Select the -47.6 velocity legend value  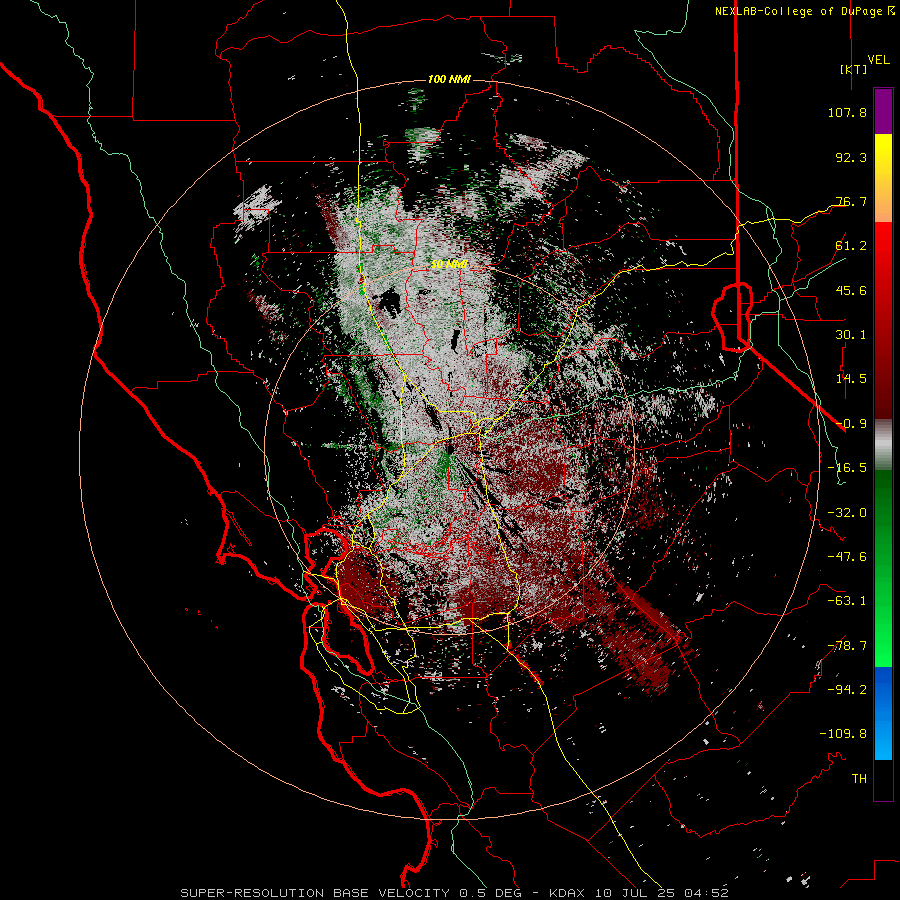tap(847, 557)
